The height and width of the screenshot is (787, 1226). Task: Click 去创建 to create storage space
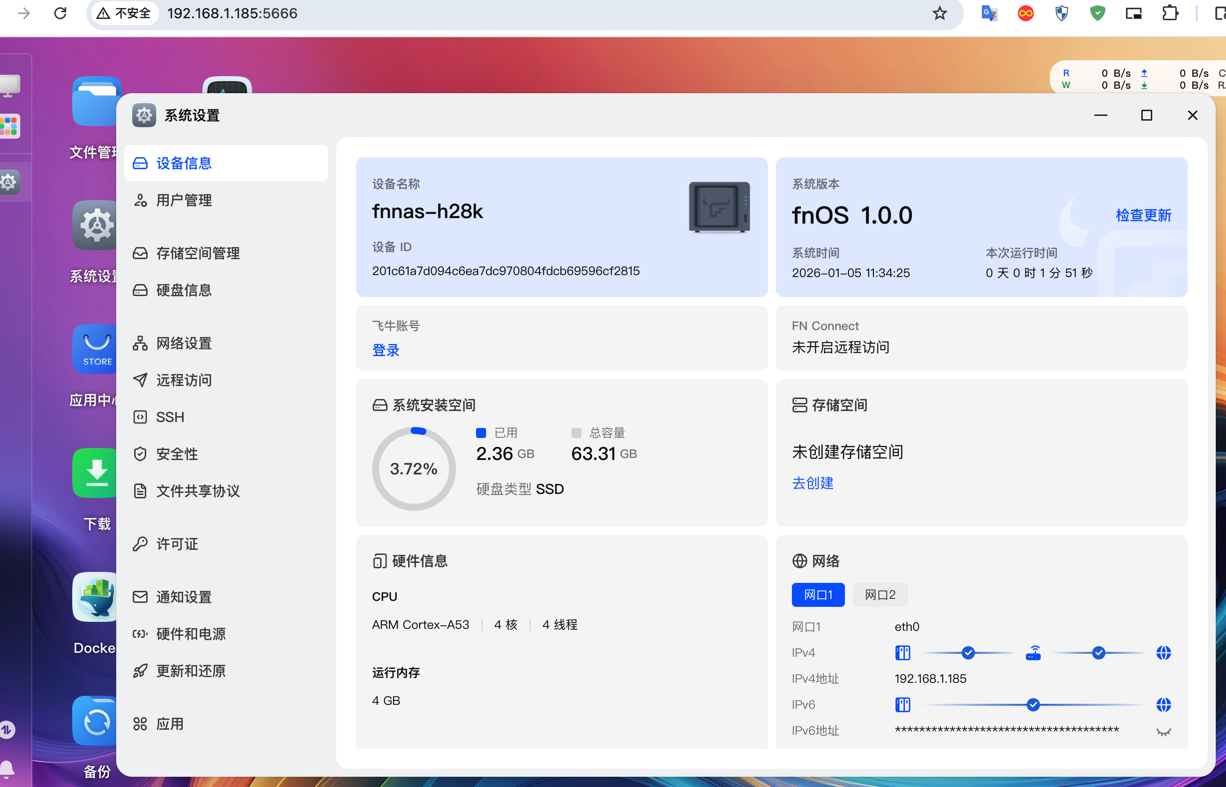pos(813,483)
